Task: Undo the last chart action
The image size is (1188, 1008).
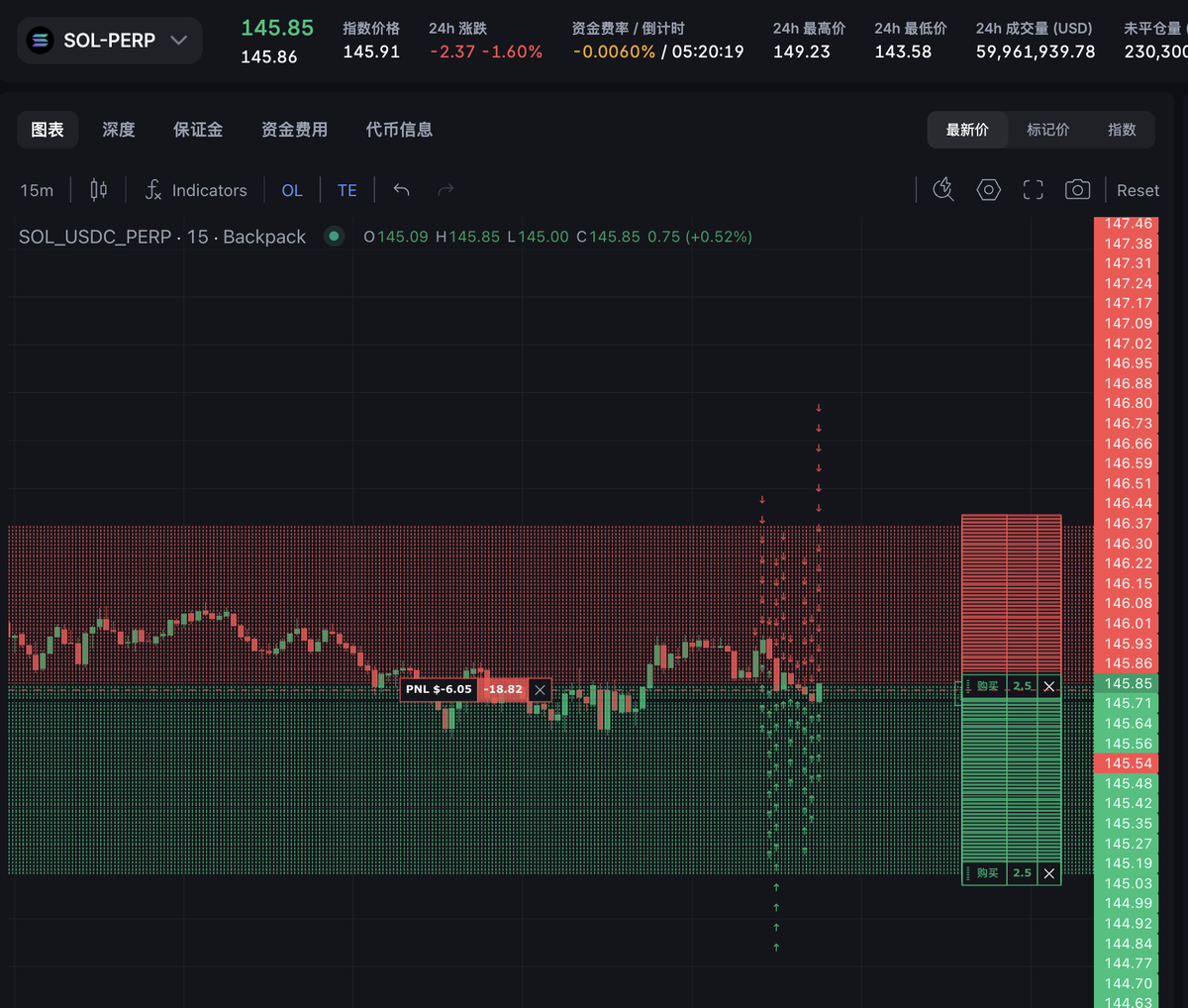Action: 401,190
